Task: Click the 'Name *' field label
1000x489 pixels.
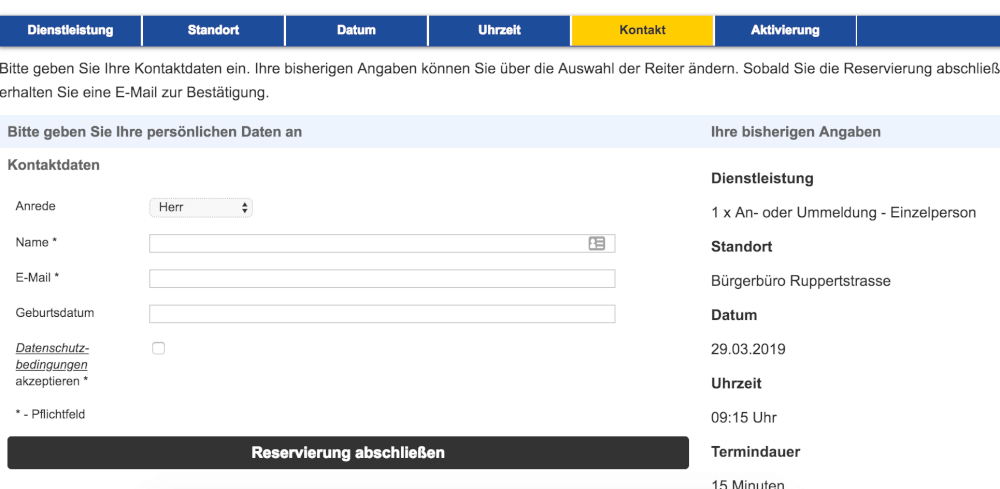Action: coord(37,242)
